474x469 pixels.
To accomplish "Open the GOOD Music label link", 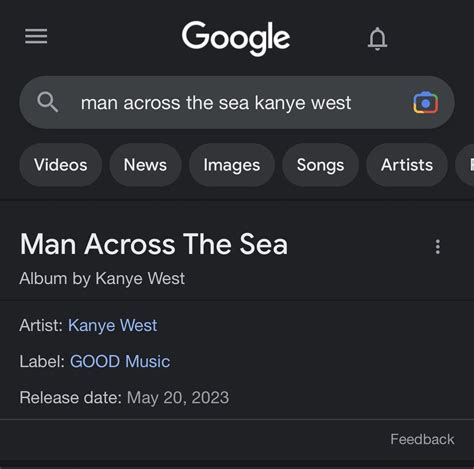I will coord(120,362).
